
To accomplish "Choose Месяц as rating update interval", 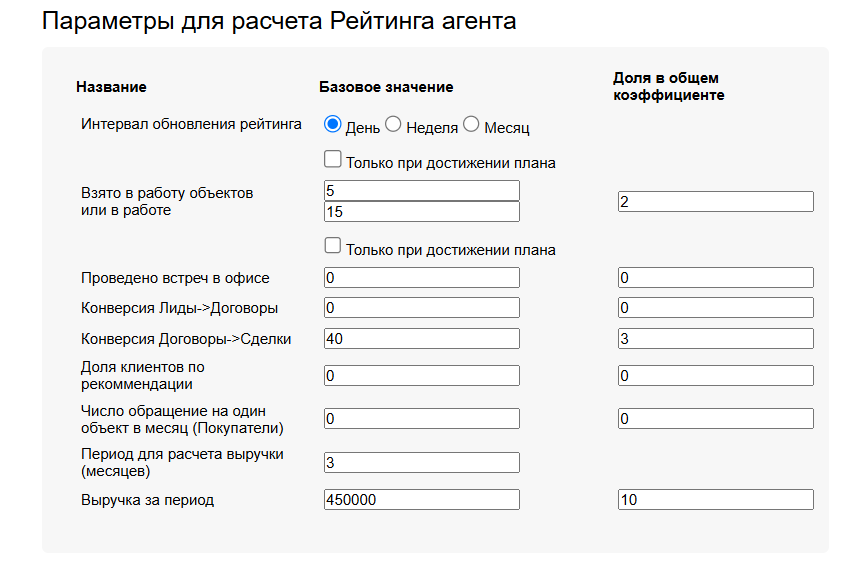I will click(x=471, y=125).
